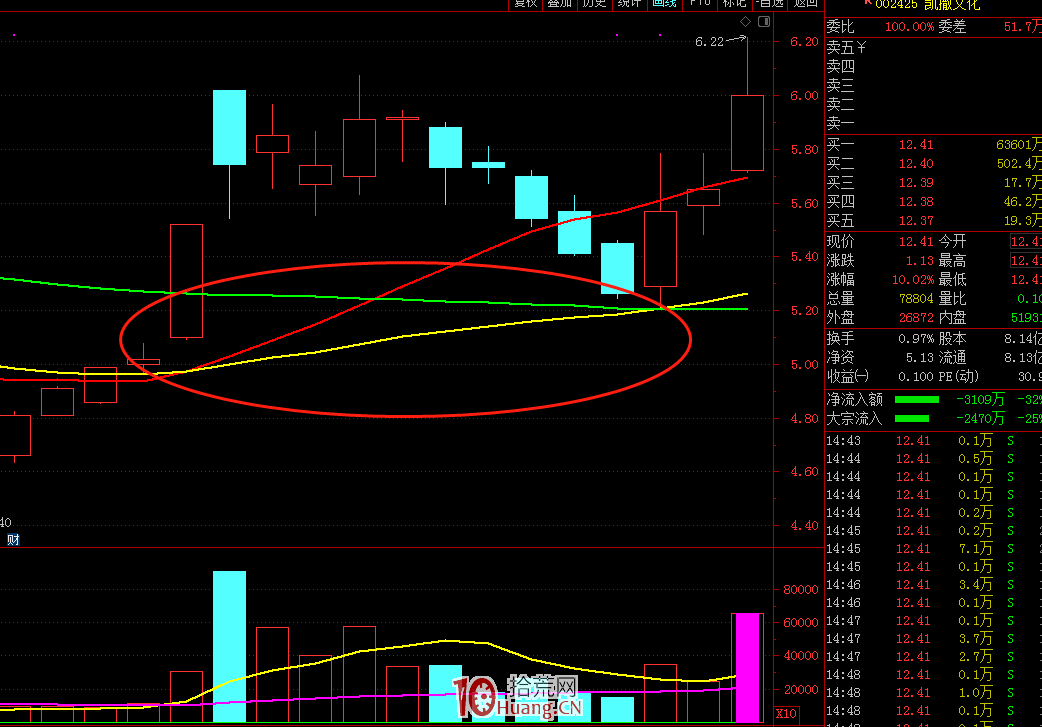Screen dimensions: 1042x727
Task: Click the 股本 share capital label
Action: (x=952, y=339)
